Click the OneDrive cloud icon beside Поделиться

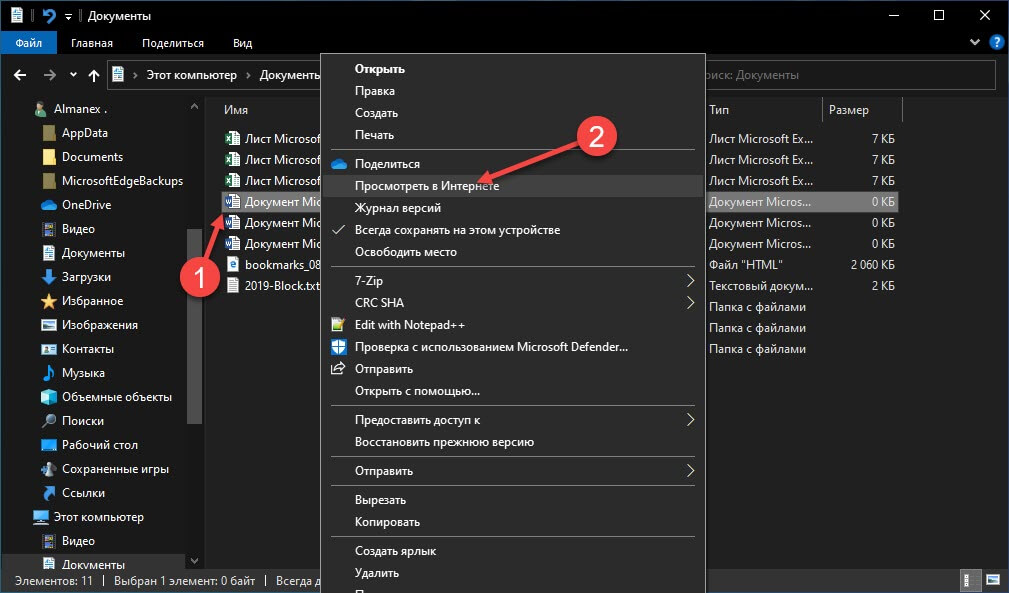click(x=338, y=164)
